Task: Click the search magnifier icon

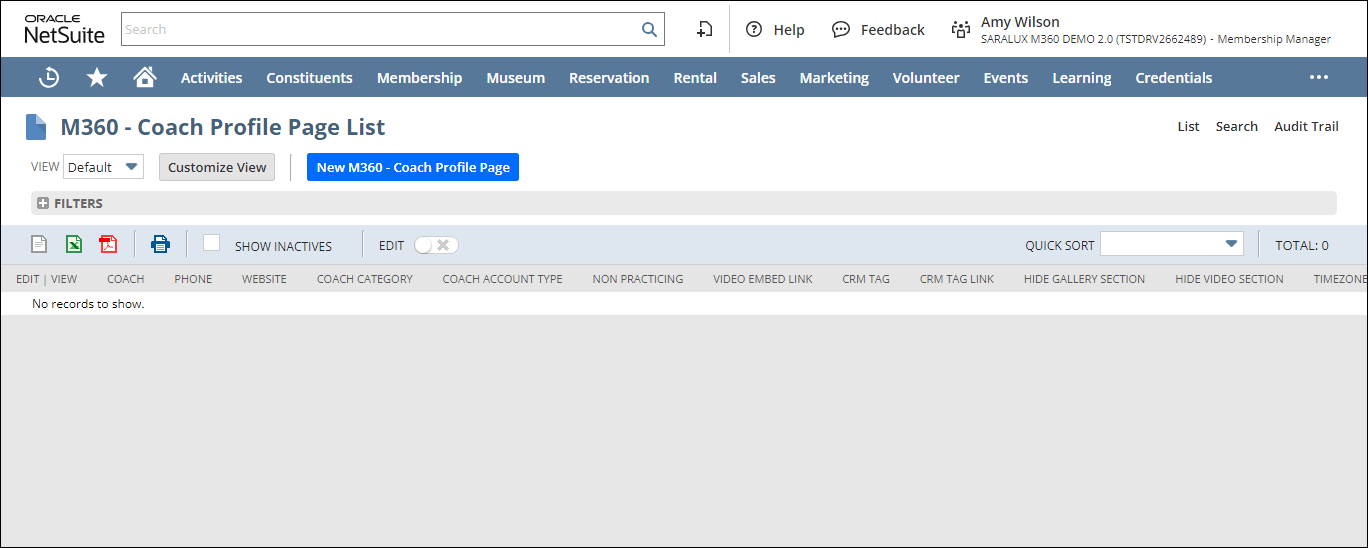Action: [649, 29]
